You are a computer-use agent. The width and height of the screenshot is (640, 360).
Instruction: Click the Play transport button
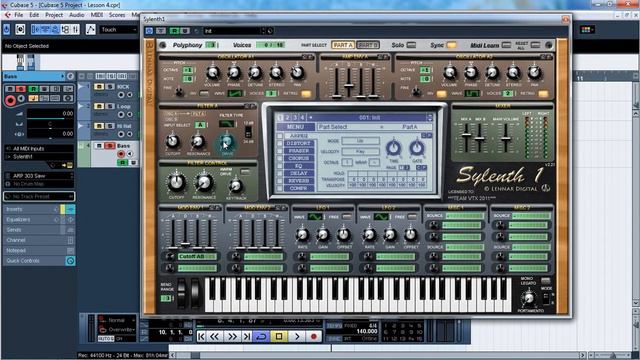pyautogui.click(x=297, y=336)
